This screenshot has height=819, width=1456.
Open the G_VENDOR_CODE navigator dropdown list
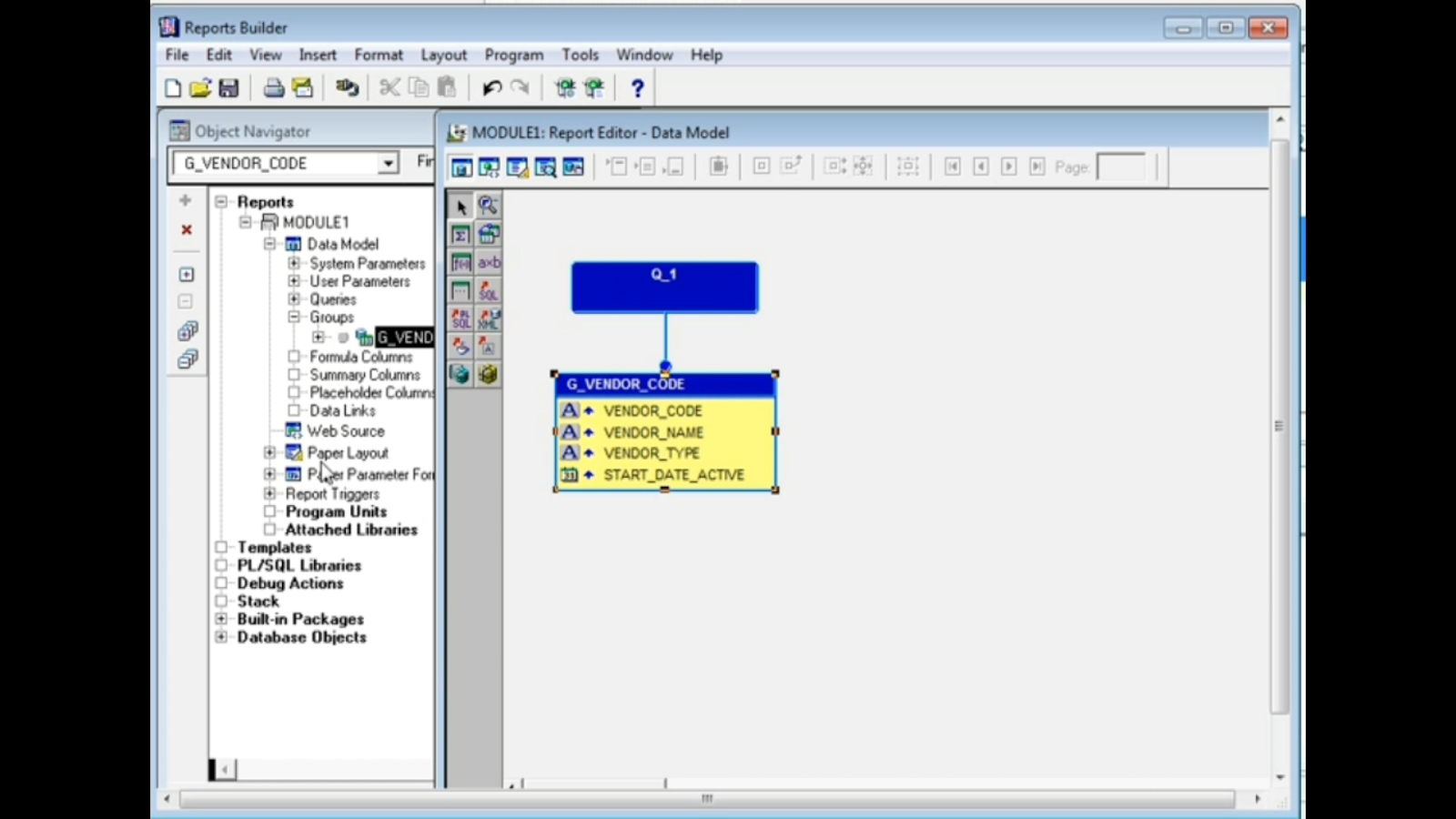[x=389, y=163]
